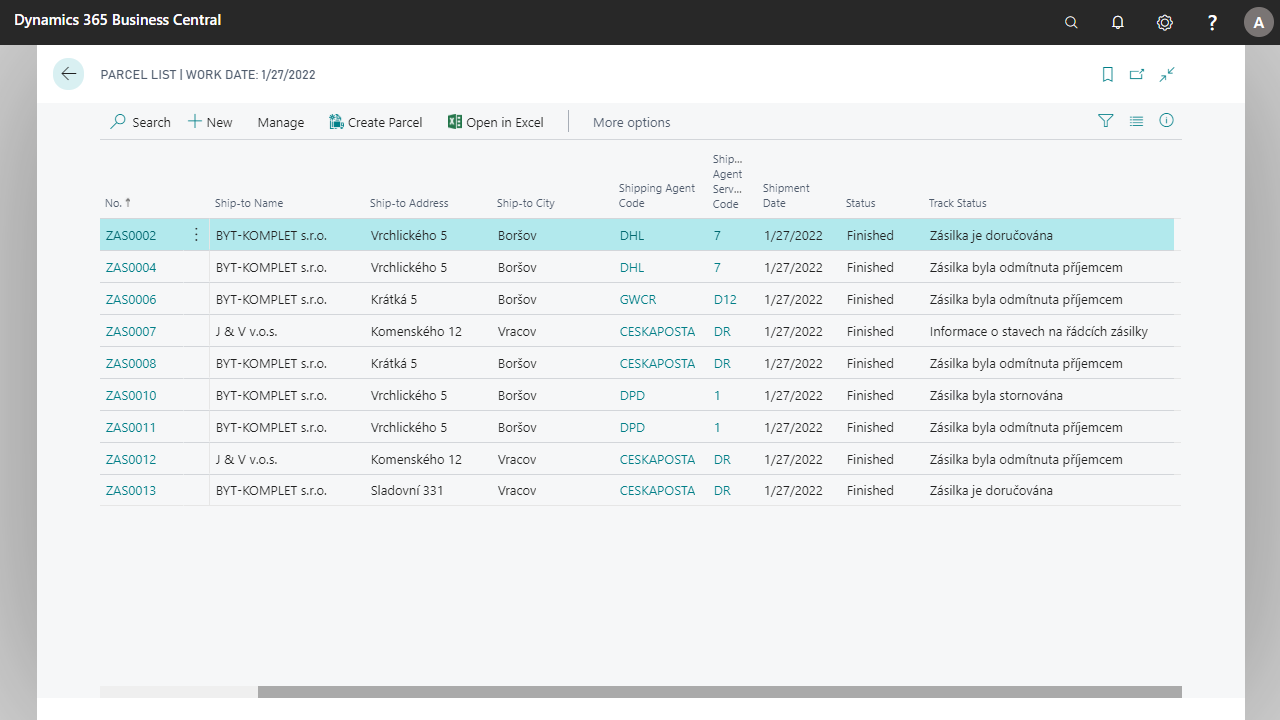
Task: Select the Sladovní 331 address cell
Action: pyautogui.click(x=407, y=491)
